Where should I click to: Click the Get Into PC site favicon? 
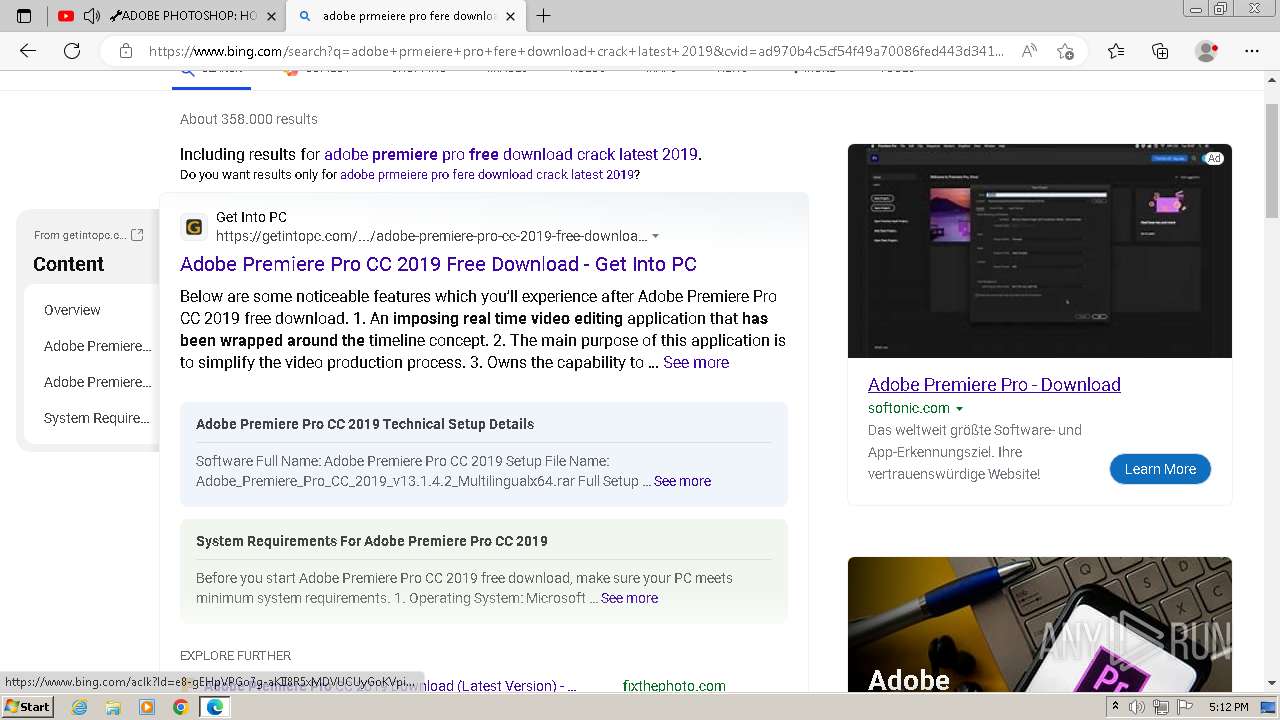194,227
